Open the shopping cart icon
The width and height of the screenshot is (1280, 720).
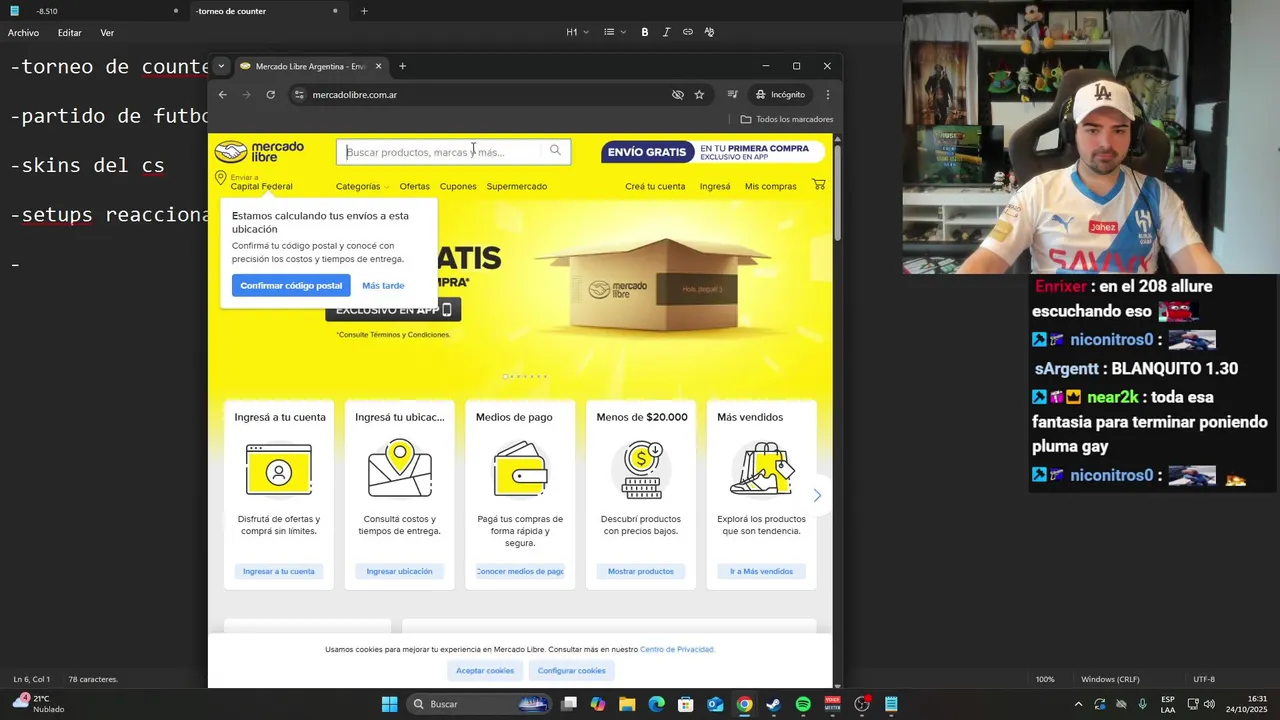click(x=819, y=185)
